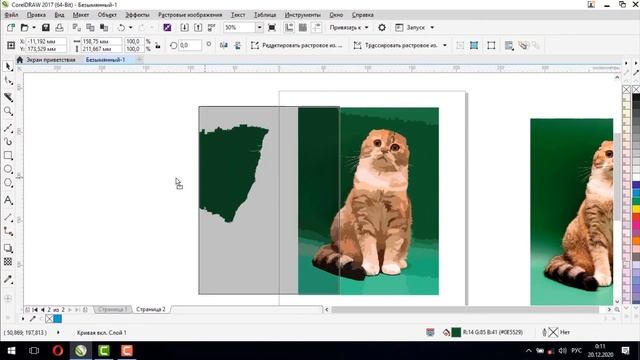Select the Freehand curve tool

tap(8, 128)
